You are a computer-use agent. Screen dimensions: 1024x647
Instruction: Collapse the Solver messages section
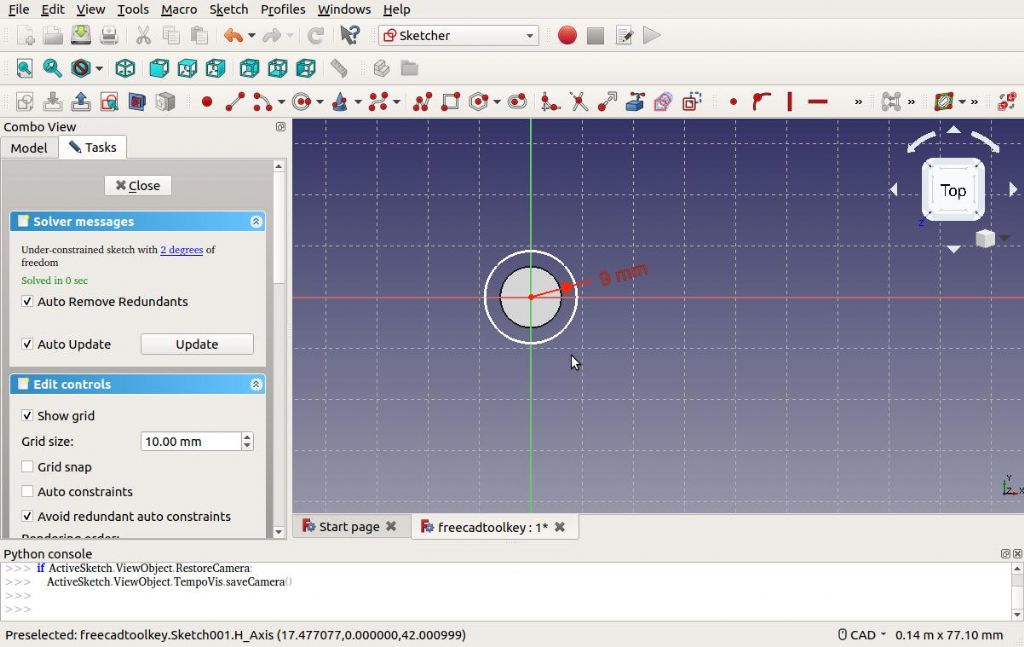[x=256, y=222]
